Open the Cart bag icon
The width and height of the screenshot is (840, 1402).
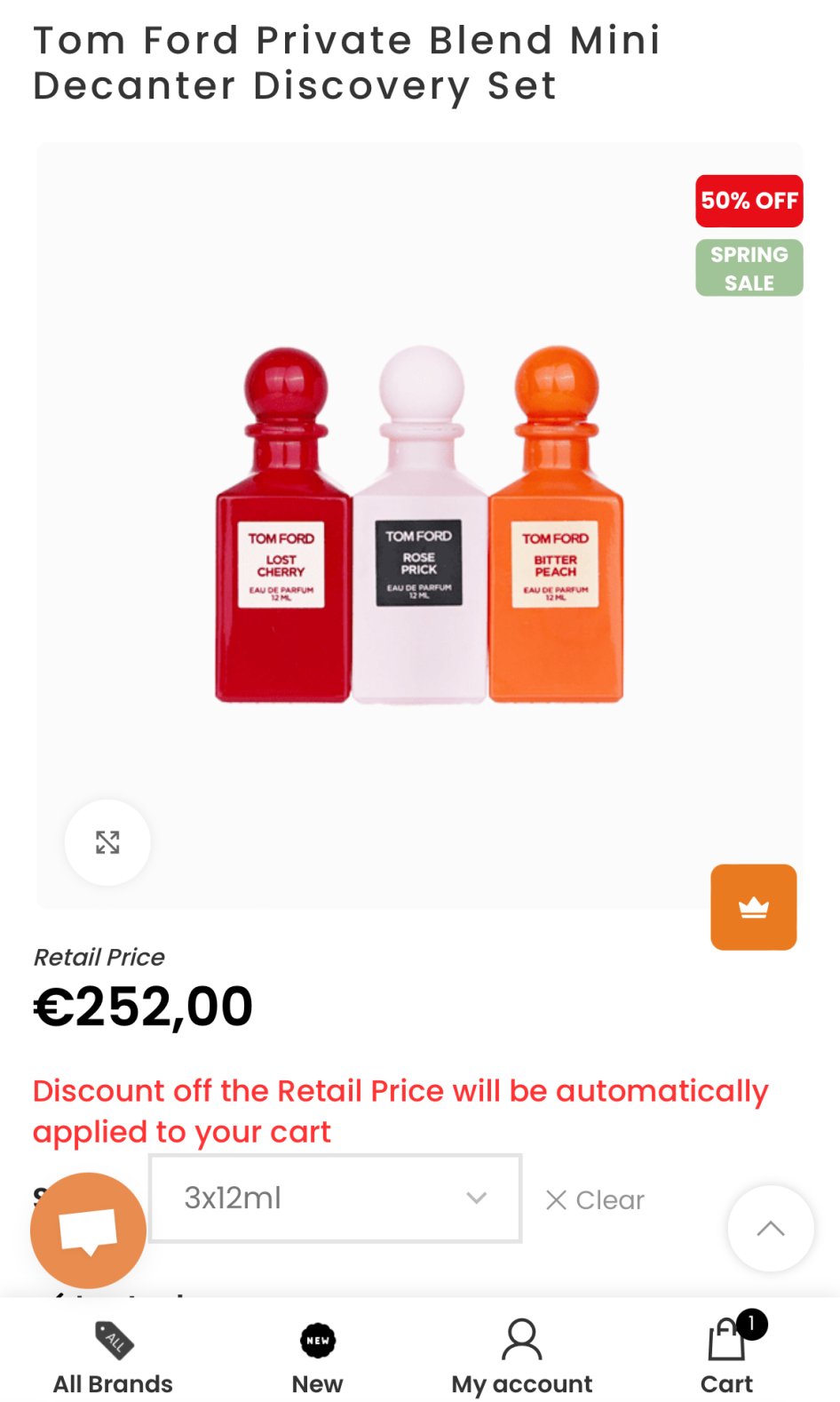pos(725,1341)
